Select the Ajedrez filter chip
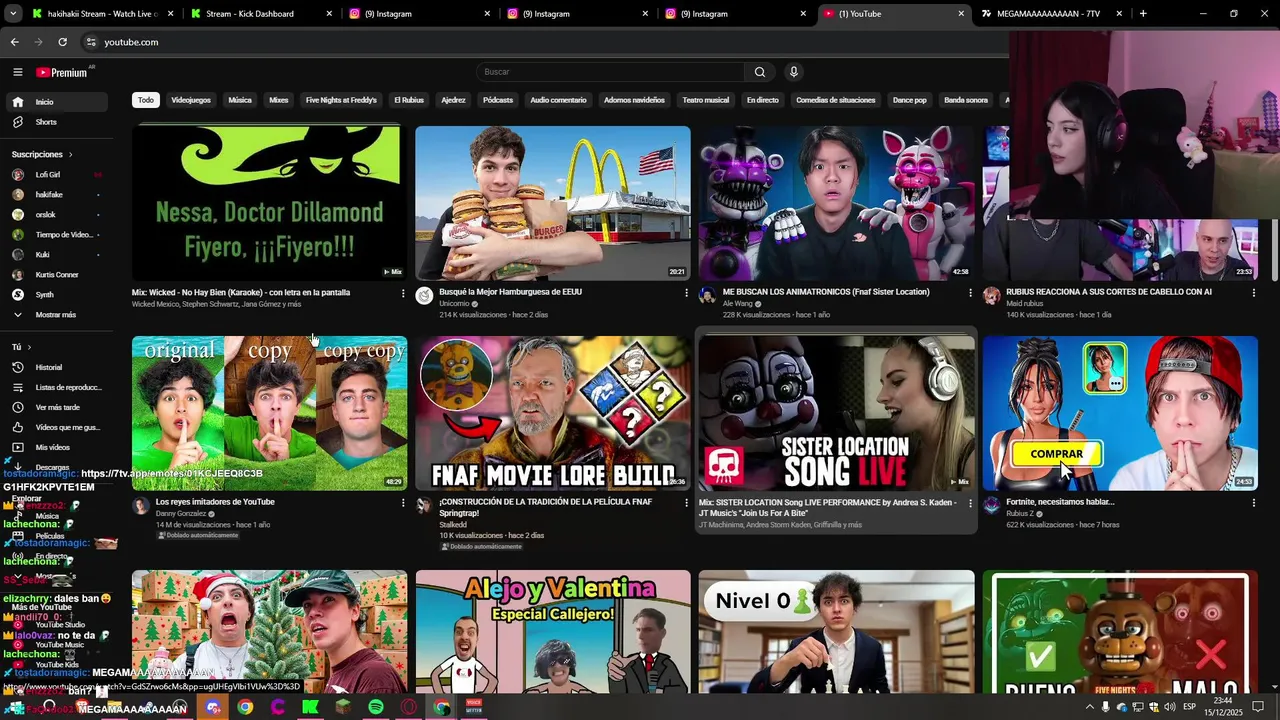1280x720 pixels. click(x=453, y=100)
